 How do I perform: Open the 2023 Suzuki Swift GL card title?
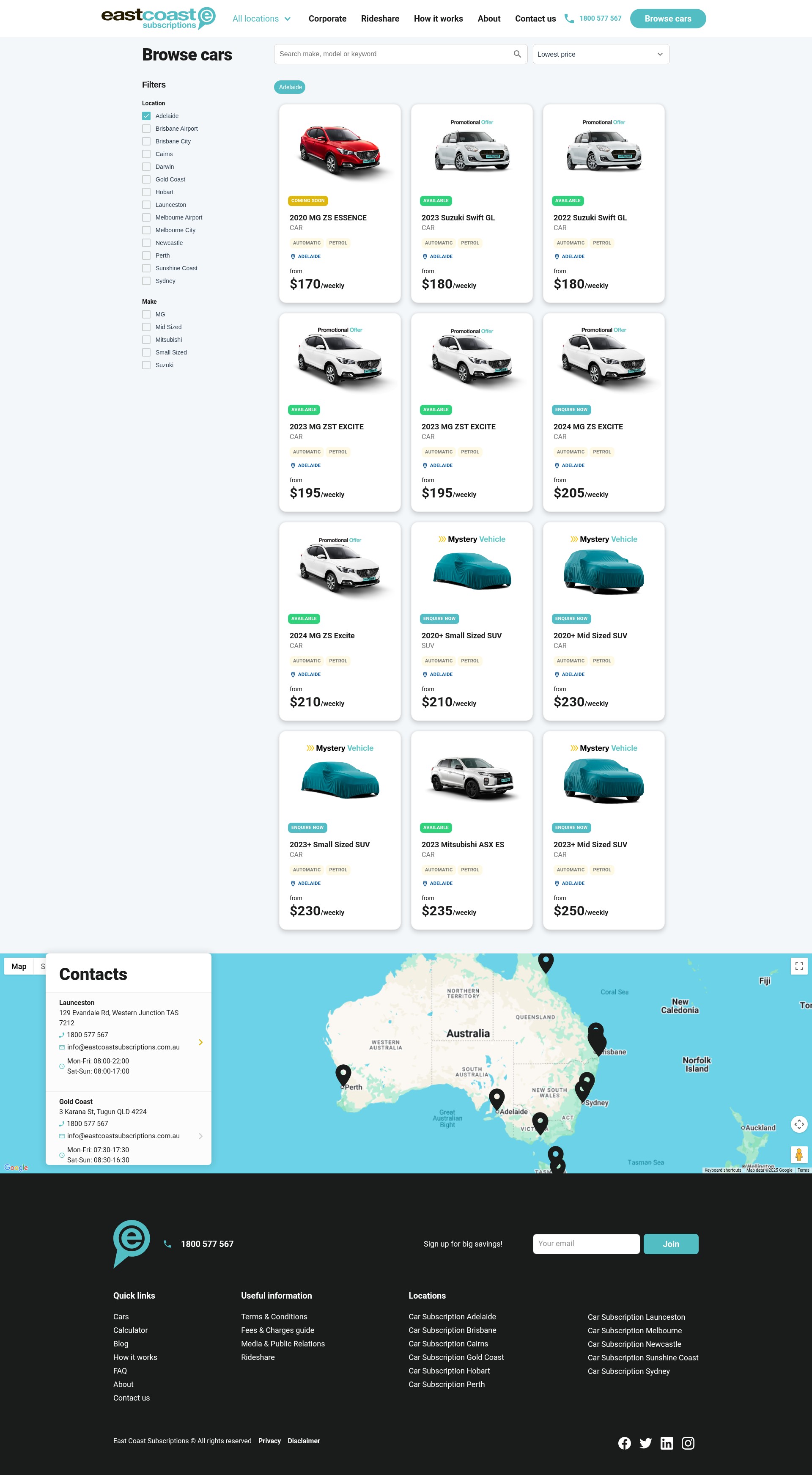click(458, 217)
